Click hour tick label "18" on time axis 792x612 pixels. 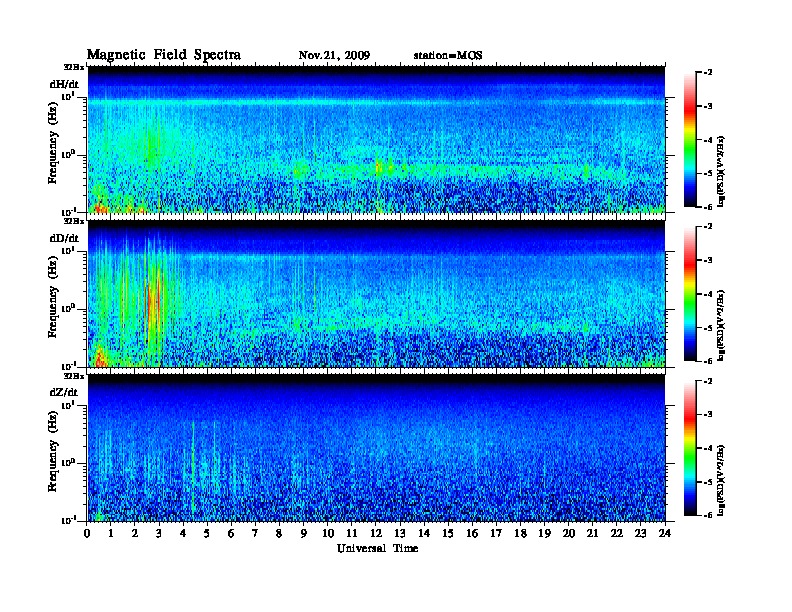click(520, 533)
